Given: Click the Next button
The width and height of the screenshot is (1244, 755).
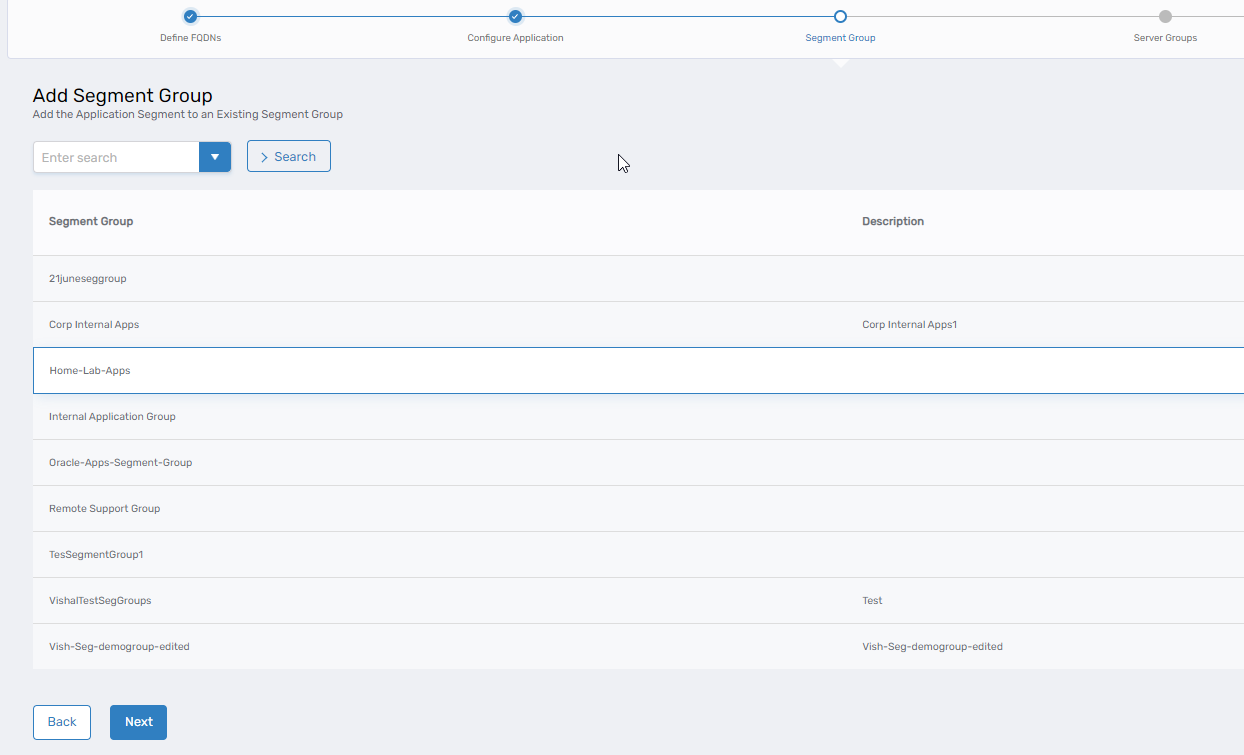Looking at the screenshot, I should click(x=138, y=722).
